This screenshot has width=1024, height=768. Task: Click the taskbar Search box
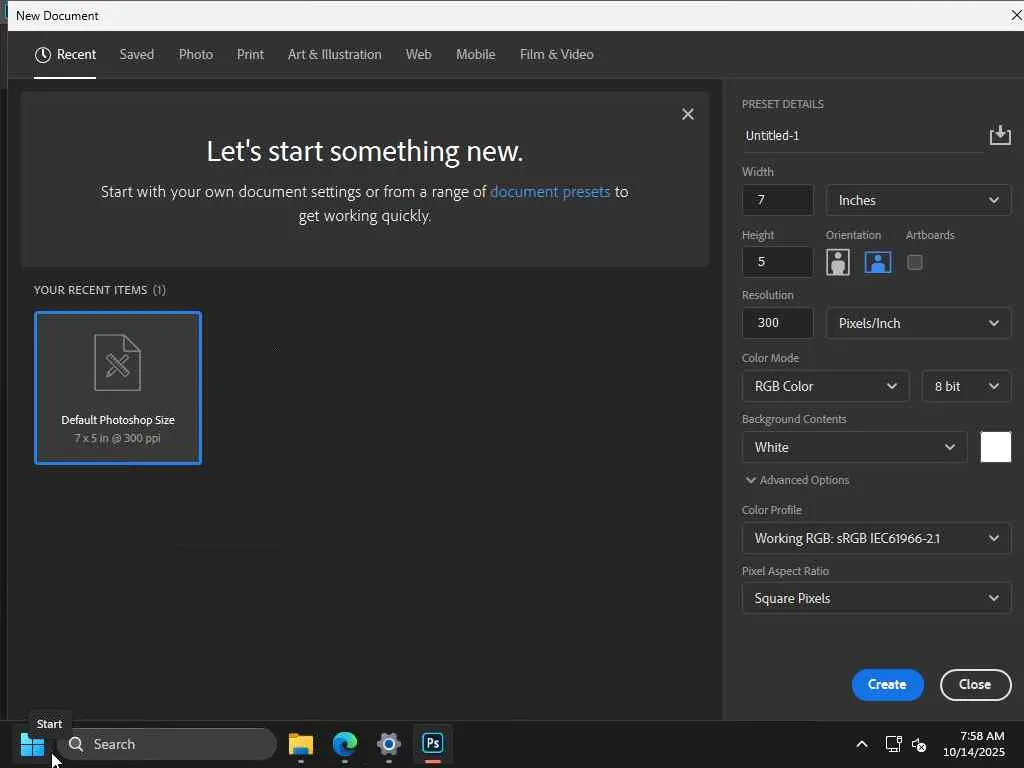click(167, 744)
